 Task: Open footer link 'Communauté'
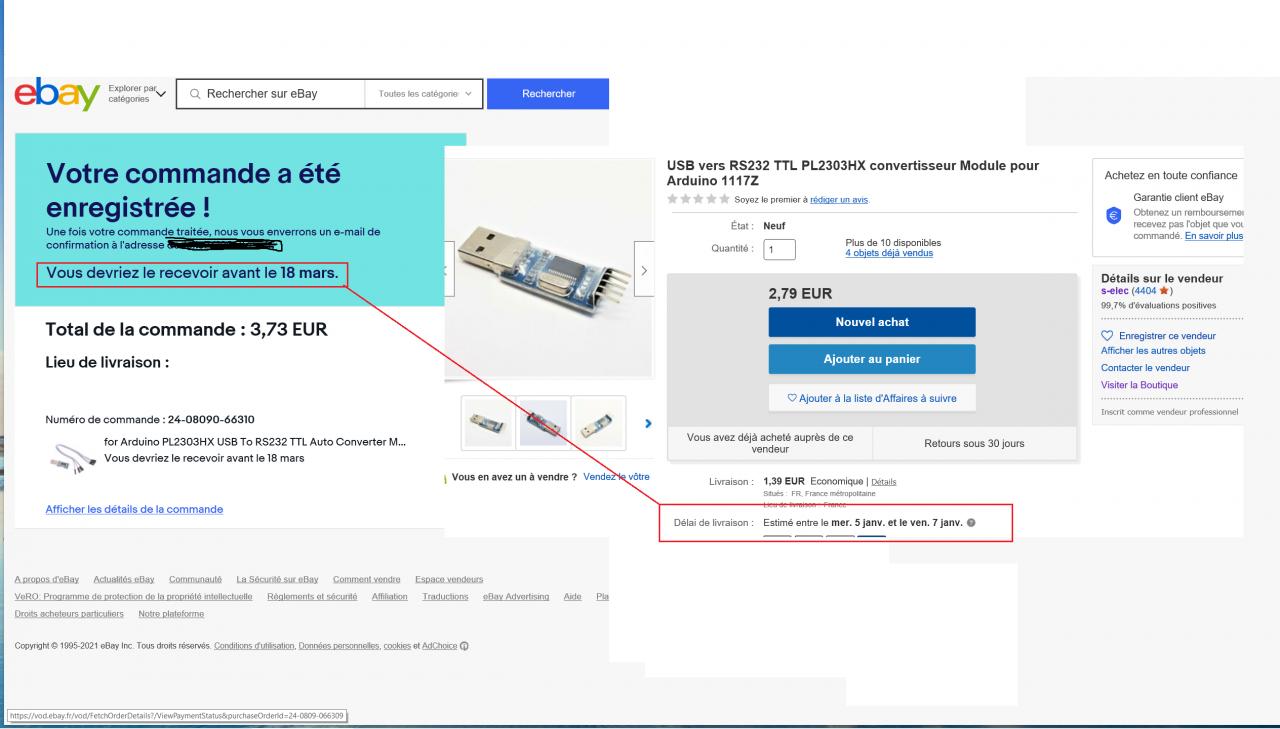point(196,579)
